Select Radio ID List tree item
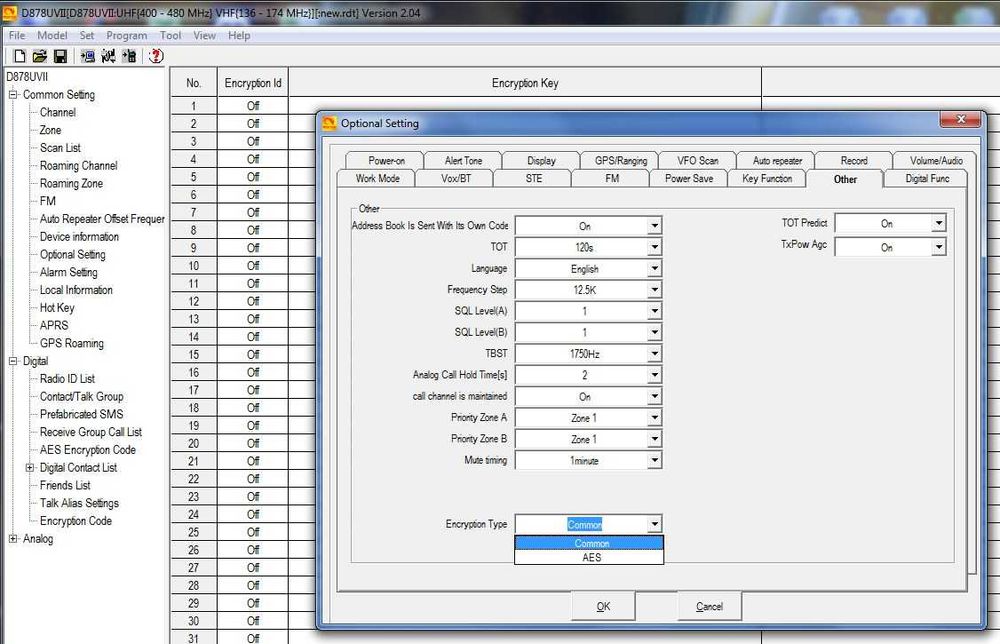 67,379
